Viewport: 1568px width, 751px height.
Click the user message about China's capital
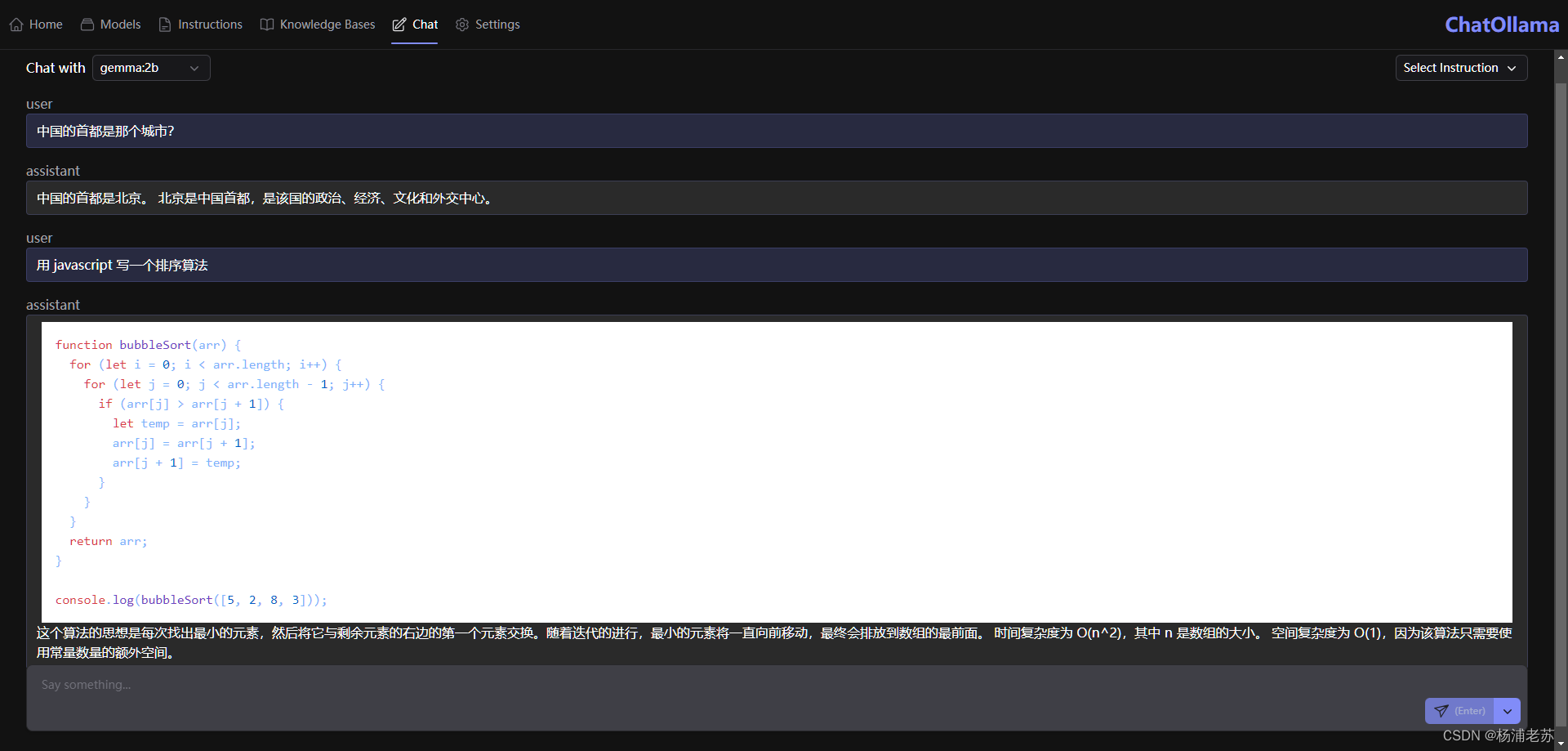coord(777,131)
